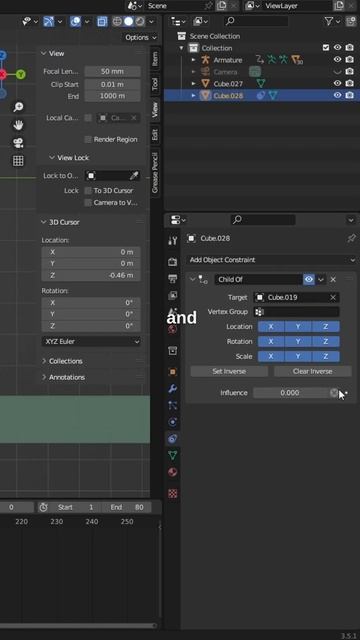Collapse the View panel section

(x=44, y=53)
